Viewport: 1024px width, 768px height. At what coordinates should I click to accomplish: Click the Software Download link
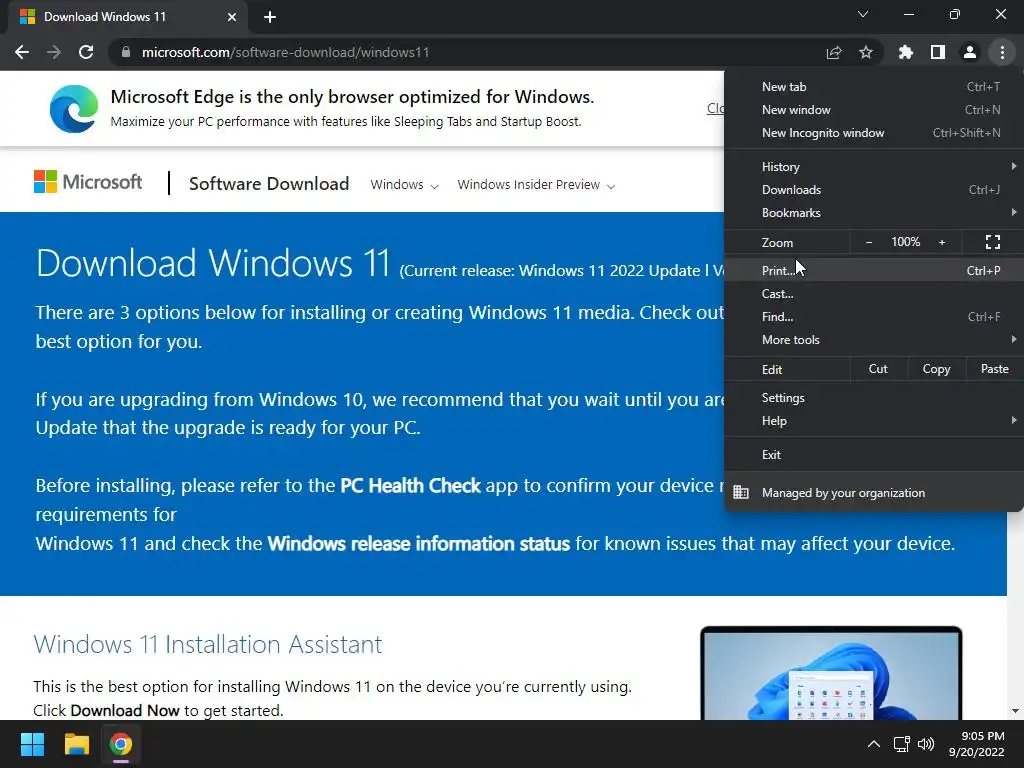(x=268, y=184)
